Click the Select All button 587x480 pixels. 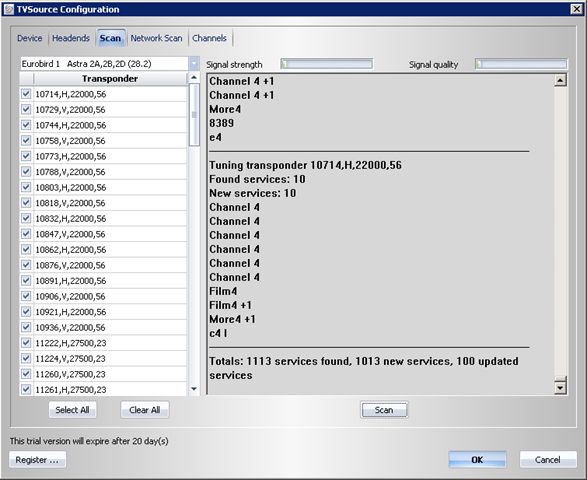(72, 410)
